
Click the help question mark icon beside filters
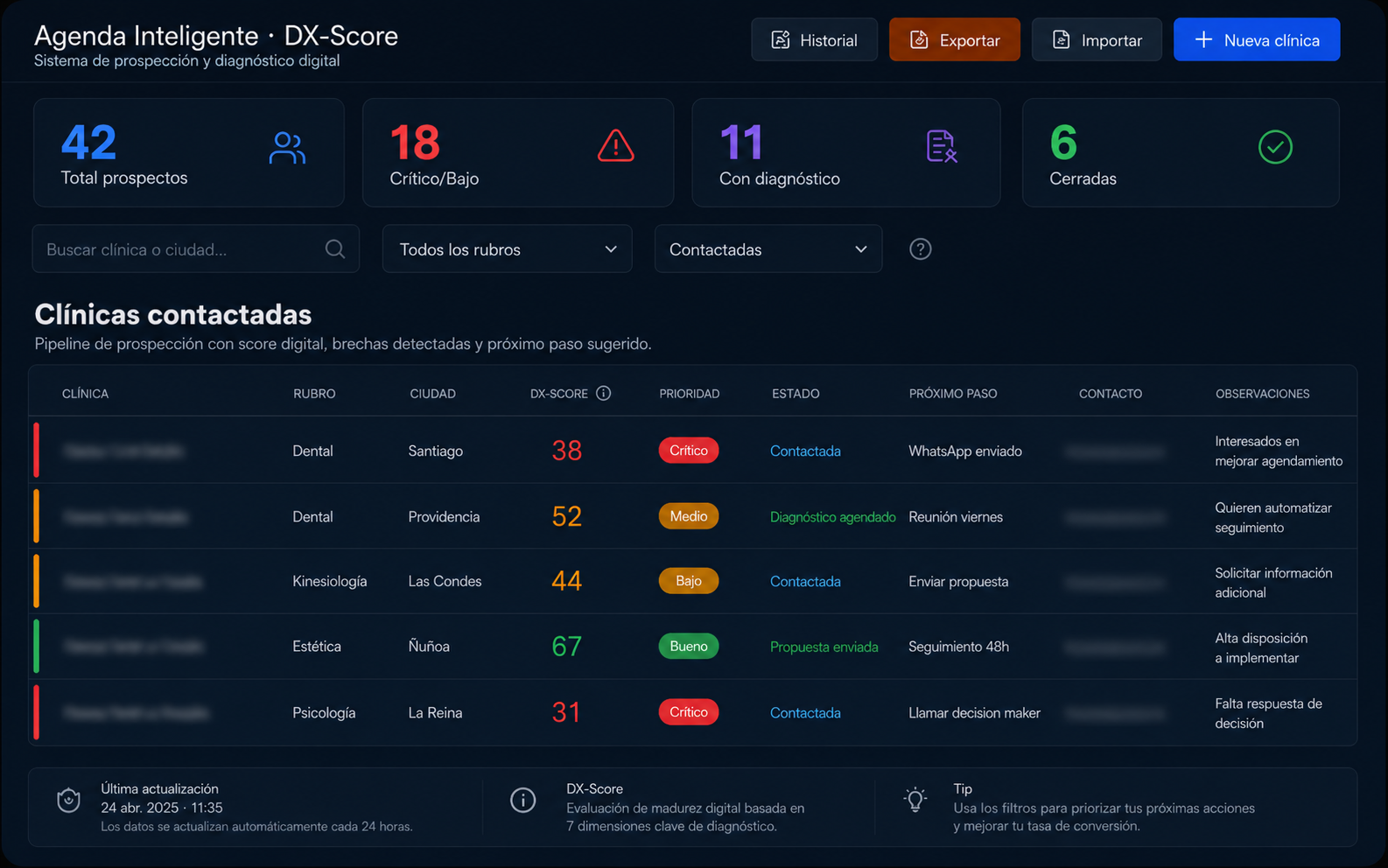click(920, 249)
